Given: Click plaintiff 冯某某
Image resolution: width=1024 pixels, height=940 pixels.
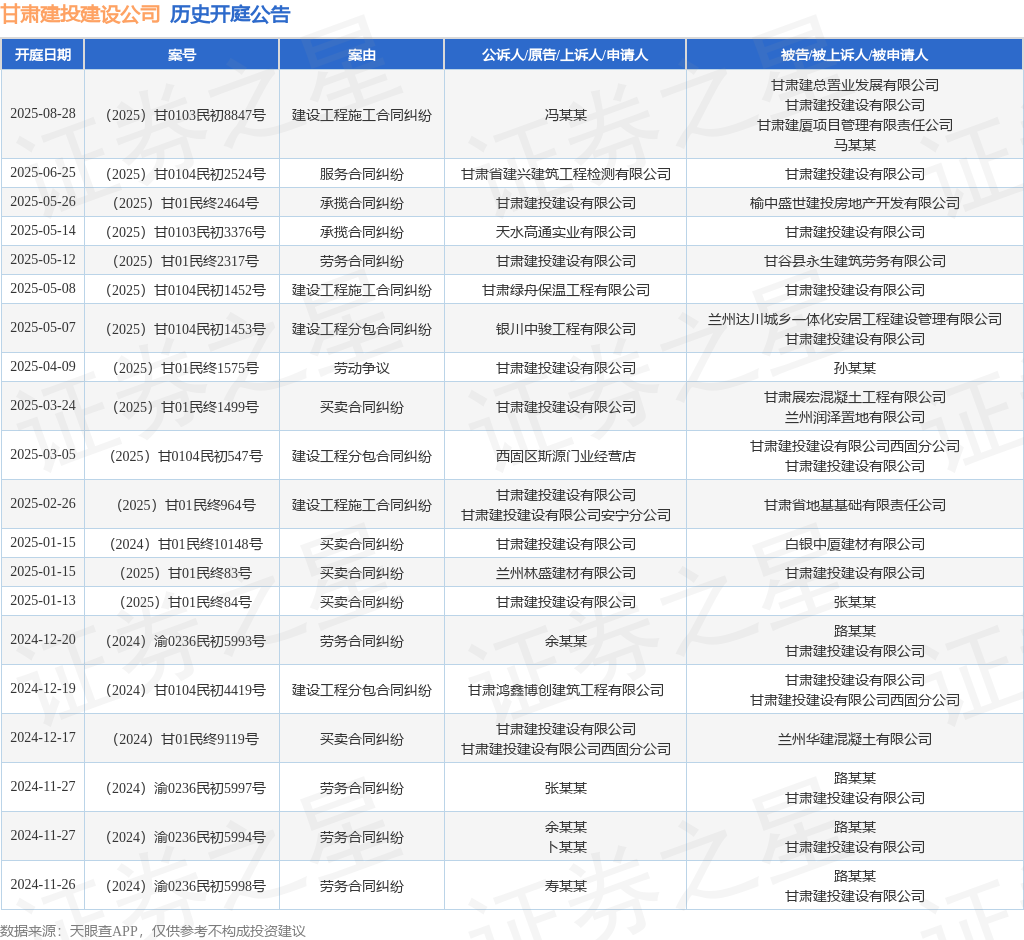Looking at the screenshot, I should click(566, 115).
